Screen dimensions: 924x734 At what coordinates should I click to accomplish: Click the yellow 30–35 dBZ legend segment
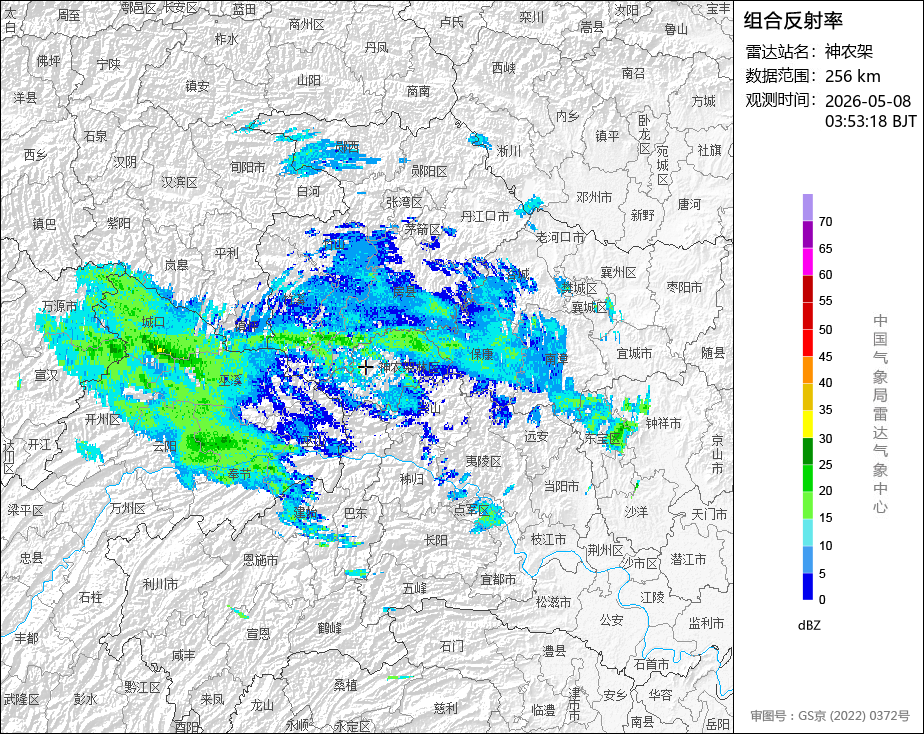pos(807,424)
